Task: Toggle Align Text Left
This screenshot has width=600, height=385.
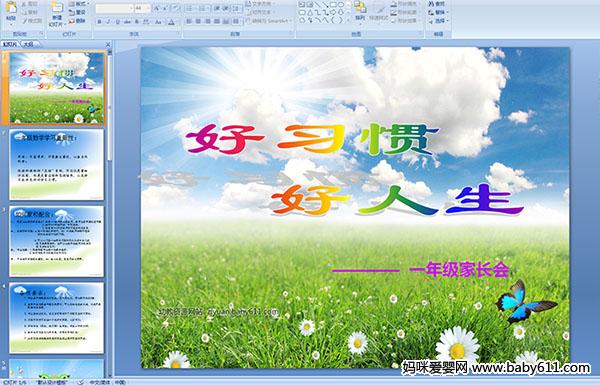Action: 189,21
